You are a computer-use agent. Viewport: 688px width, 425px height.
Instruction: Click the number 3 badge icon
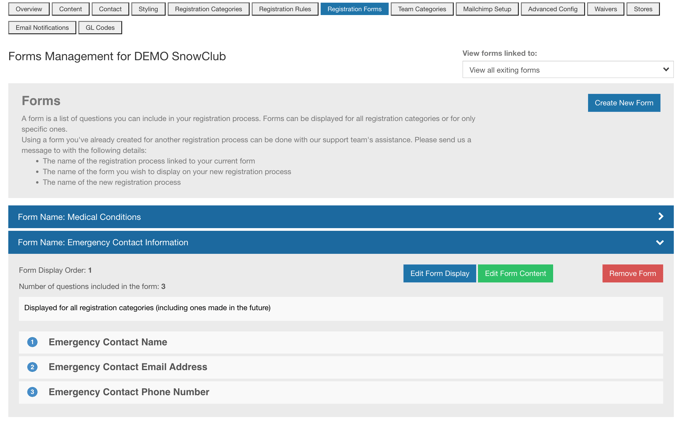[x=32, y=392]
